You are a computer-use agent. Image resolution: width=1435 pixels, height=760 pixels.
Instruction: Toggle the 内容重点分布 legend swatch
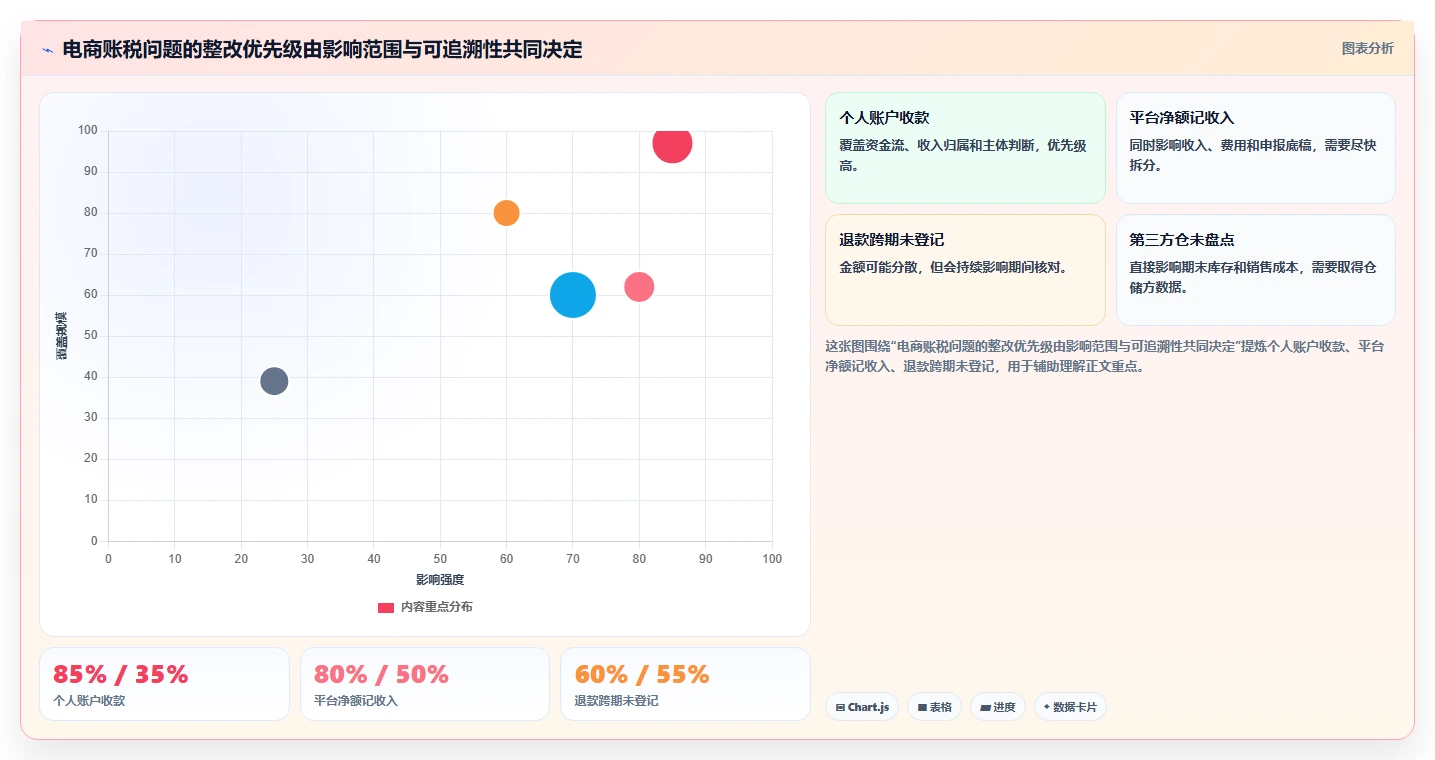386,607
